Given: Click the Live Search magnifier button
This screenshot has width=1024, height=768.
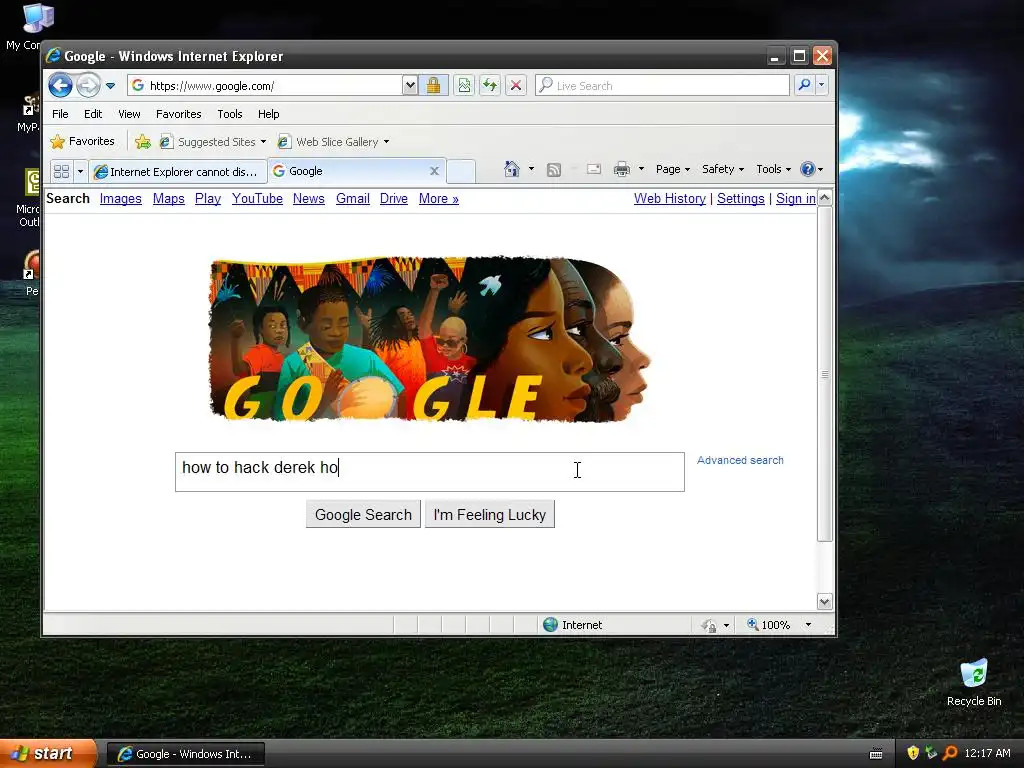Looking at the screenshot, I should pyautogui.click(x=805, y=85).
